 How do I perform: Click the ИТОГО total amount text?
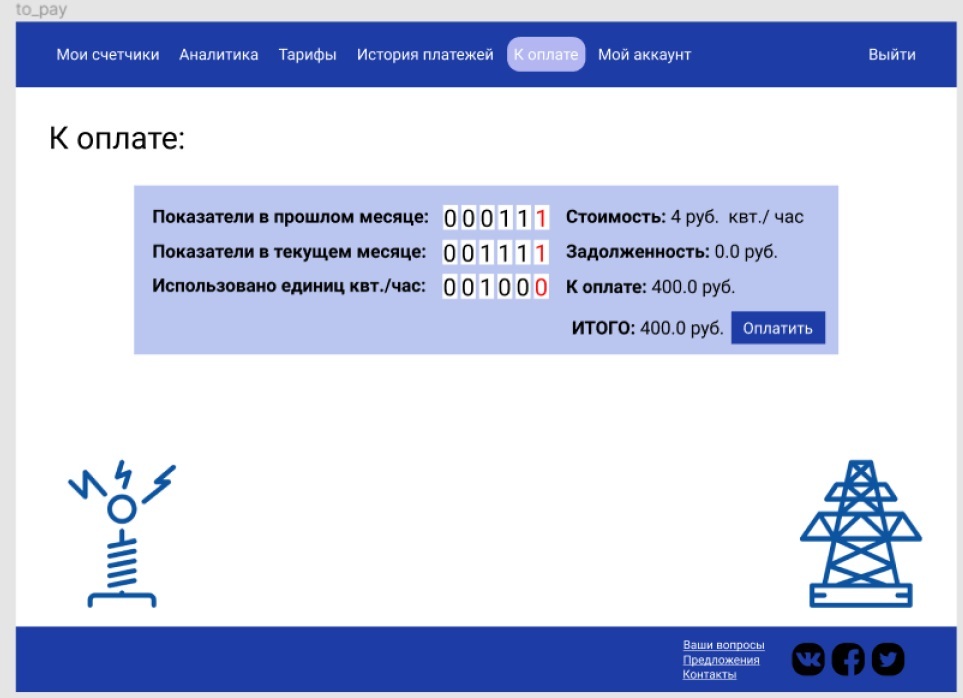(x=647, y=328)
